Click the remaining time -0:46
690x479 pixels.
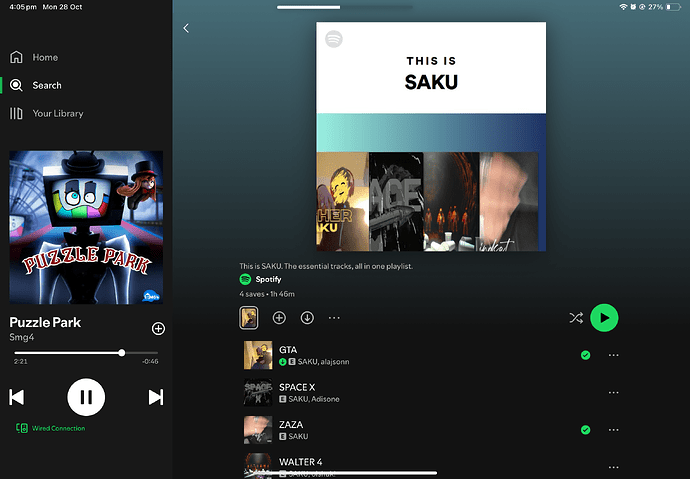point(150,362)
